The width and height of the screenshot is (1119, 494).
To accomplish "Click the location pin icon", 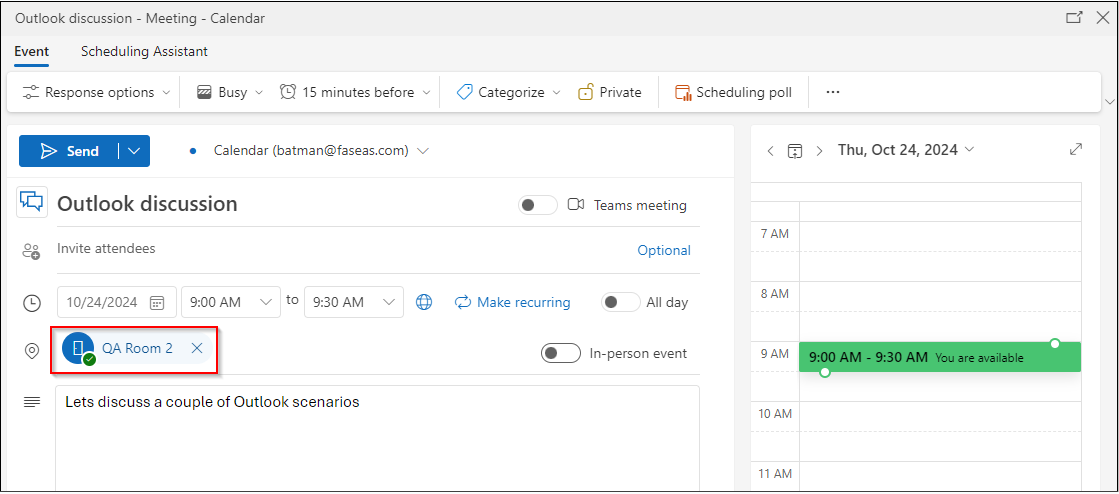I will pos(31,351).
